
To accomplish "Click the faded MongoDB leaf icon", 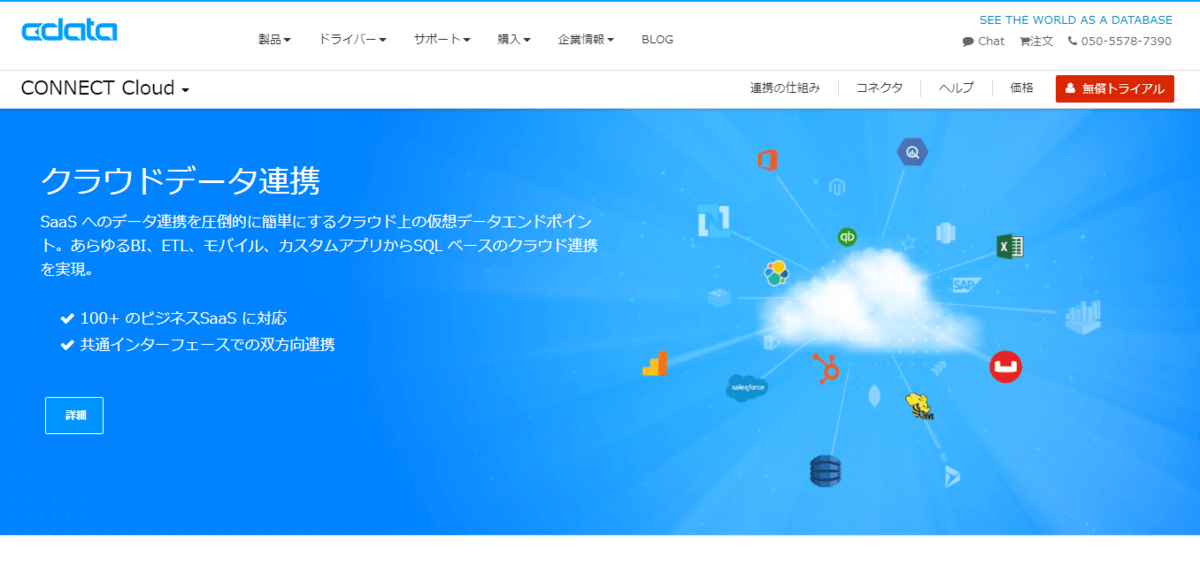I will [876, 397].
